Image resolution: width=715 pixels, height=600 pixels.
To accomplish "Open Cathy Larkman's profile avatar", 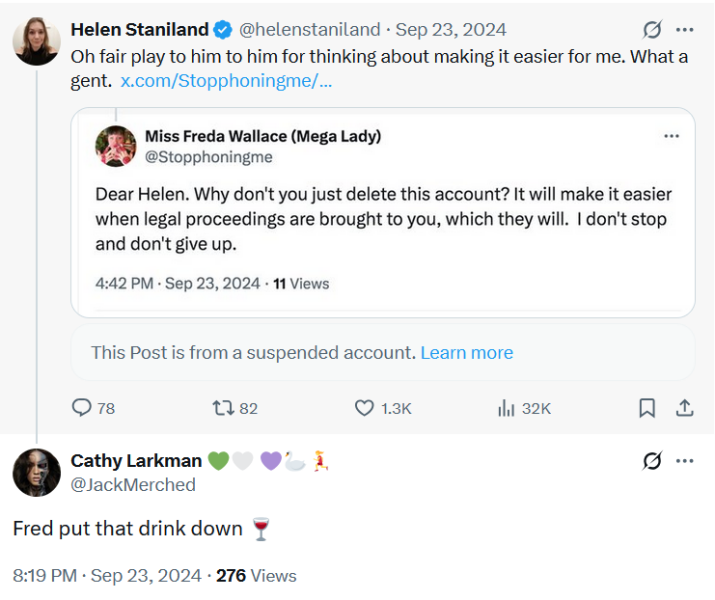I will tap(36, 472).
